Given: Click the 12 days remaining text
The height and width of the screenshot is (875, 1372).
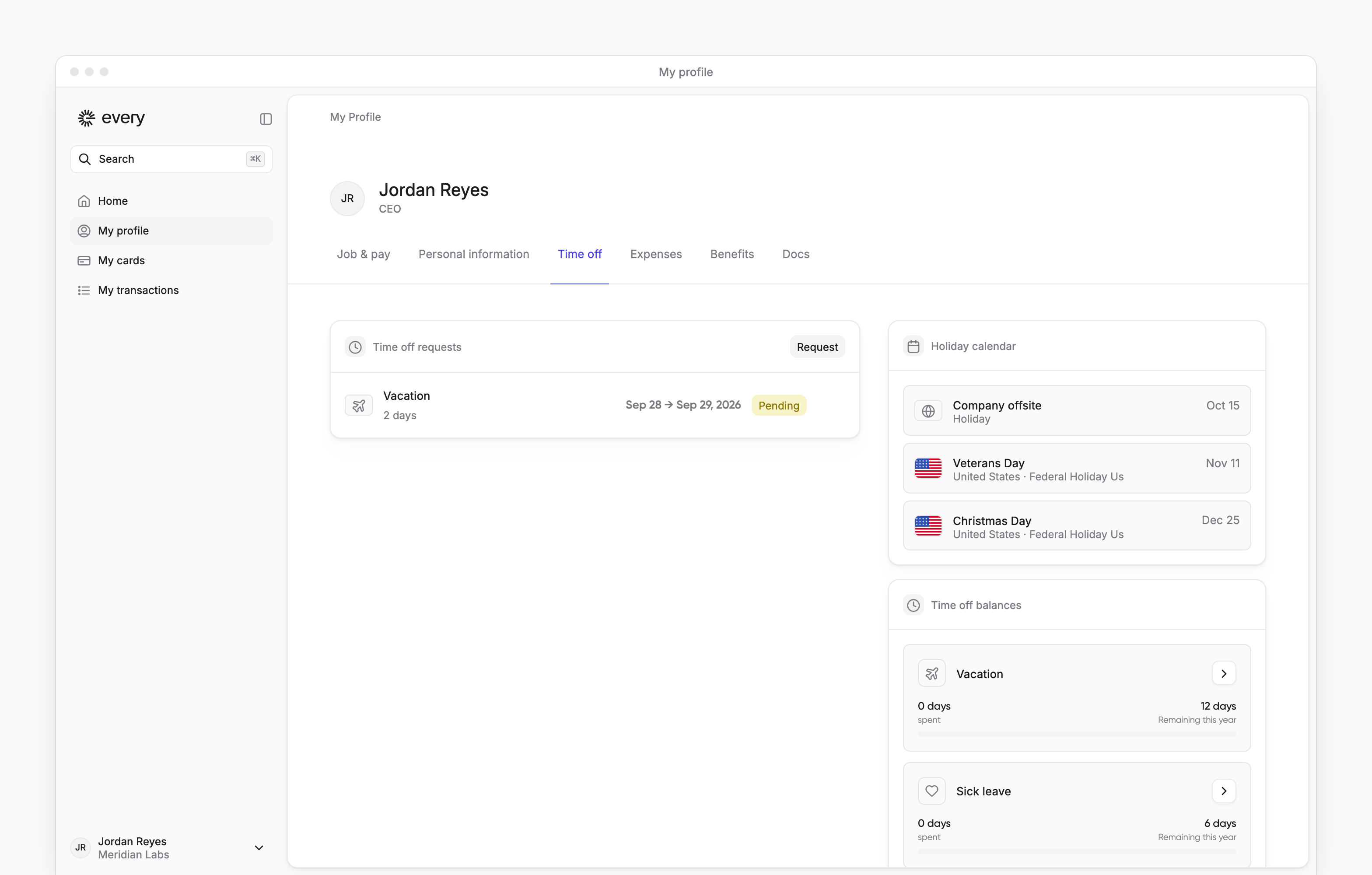Looking at the screenshot, I should tap(1218, 707).
